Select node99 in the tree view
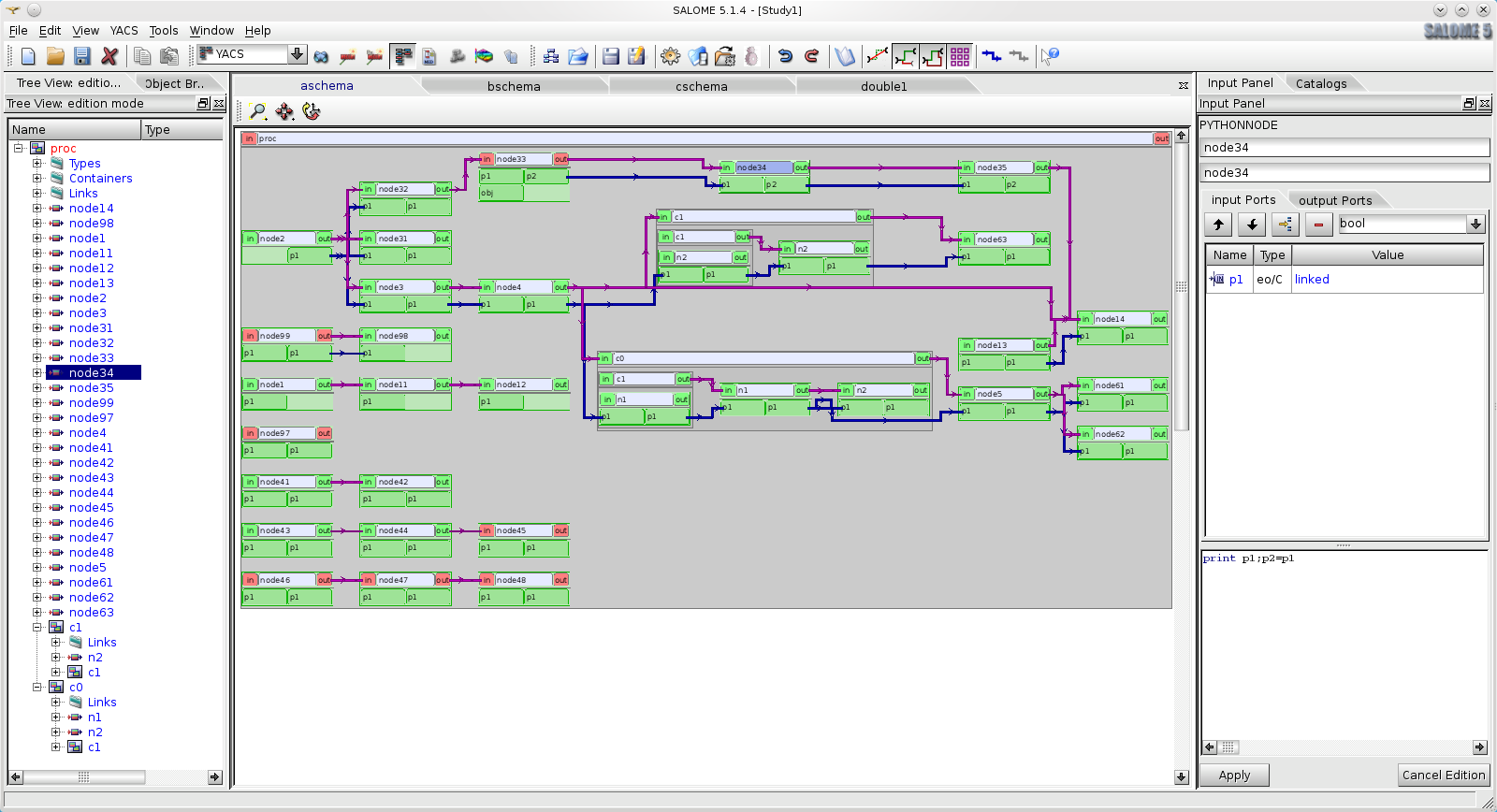The image size is (1497, 812). [x=91, y=403]
